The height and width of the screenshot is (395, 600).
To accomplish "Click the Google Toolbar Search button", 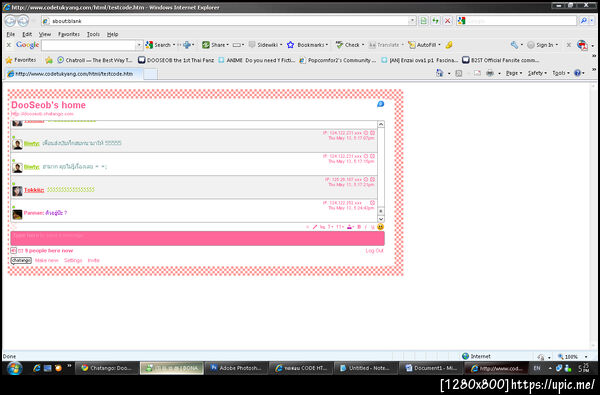I will tap(160, 45).
